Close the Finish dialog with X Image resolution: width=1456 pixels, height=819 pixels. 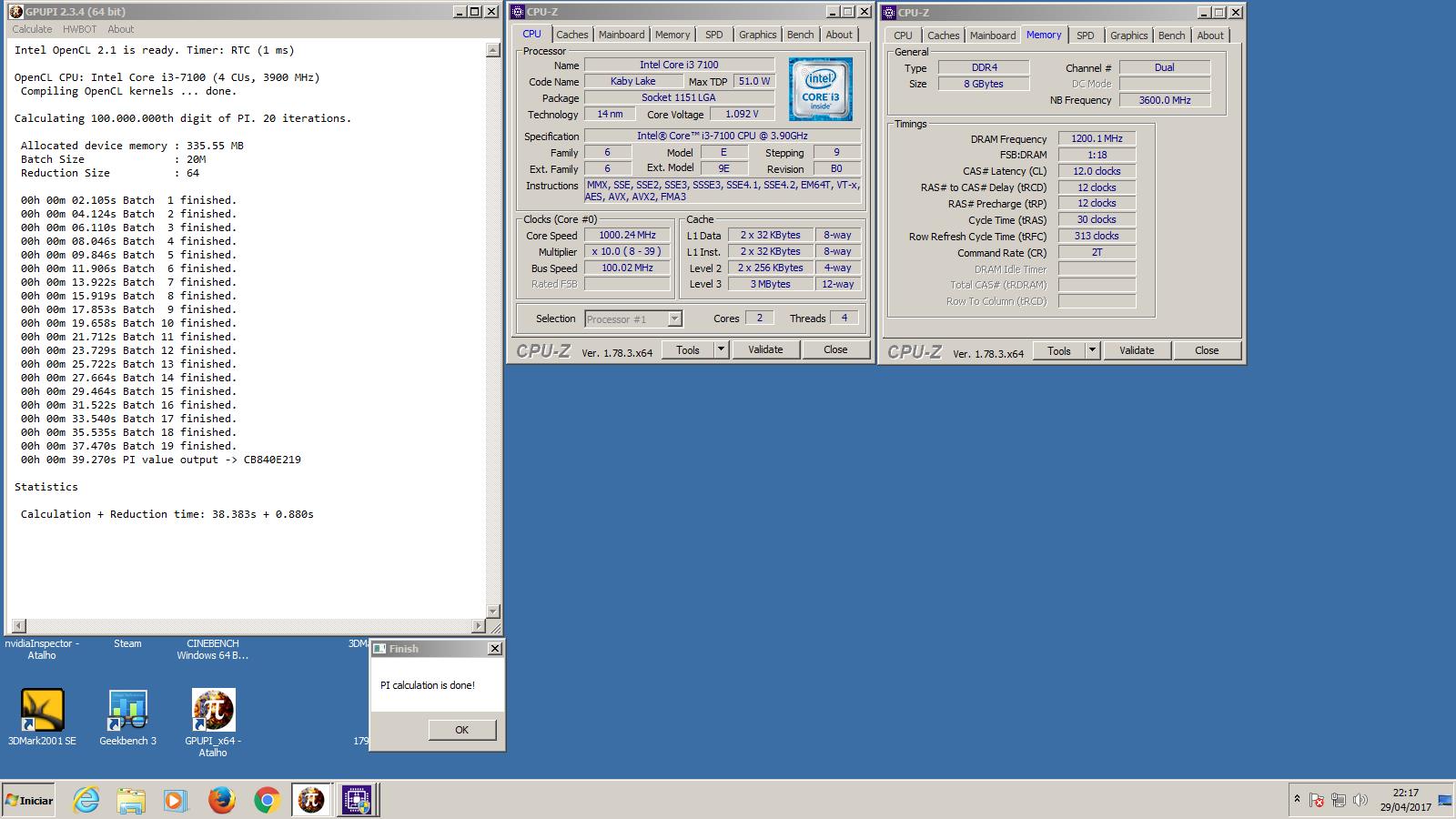(x=494, y=649)
